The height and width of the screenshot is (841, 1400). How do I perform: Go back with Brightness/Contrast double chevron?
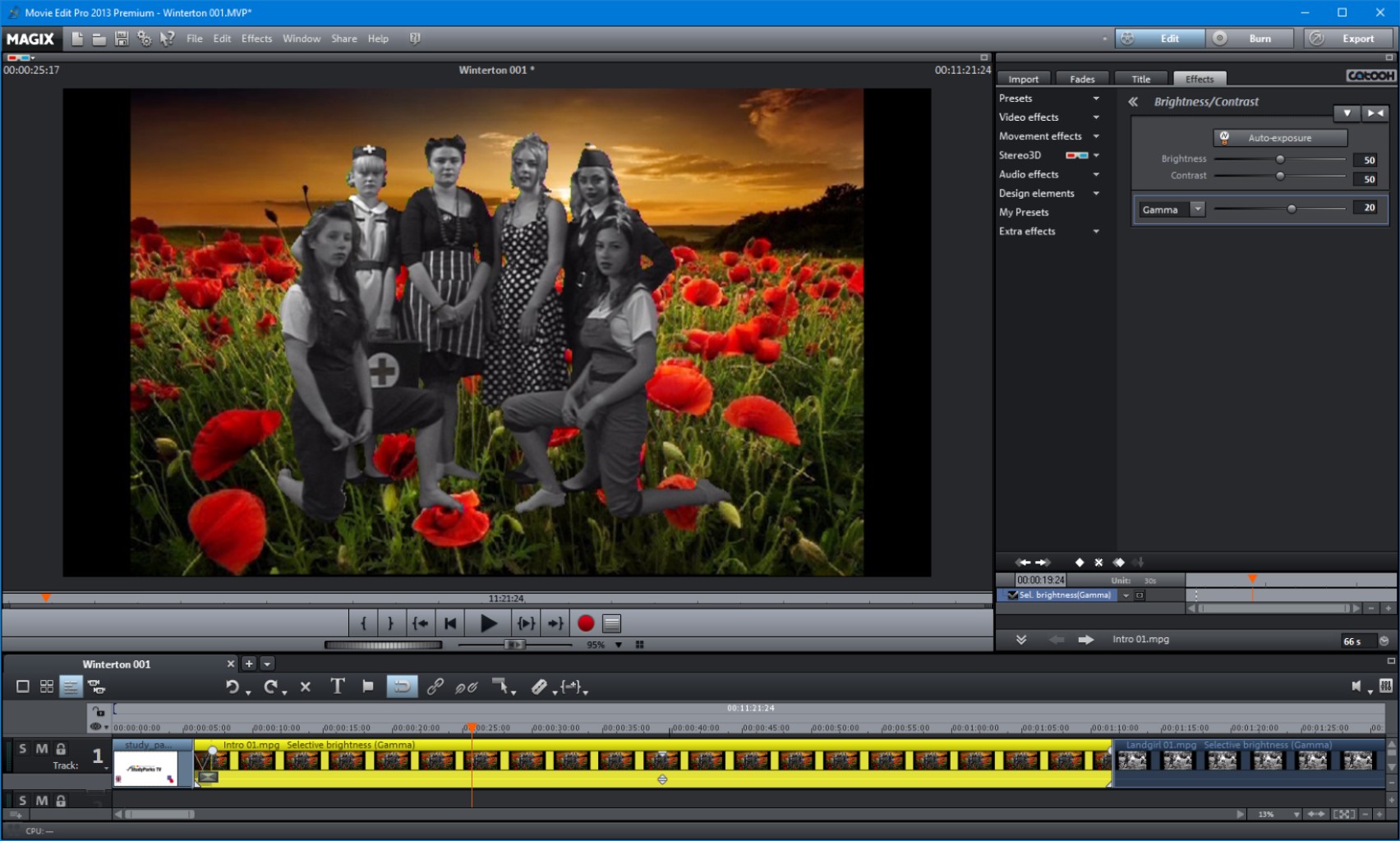tap(1133, 102)
